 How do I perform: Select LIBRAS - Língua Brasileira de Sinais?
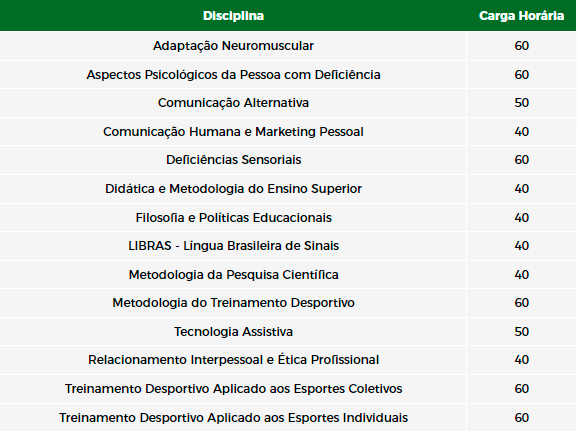point(233,246)
